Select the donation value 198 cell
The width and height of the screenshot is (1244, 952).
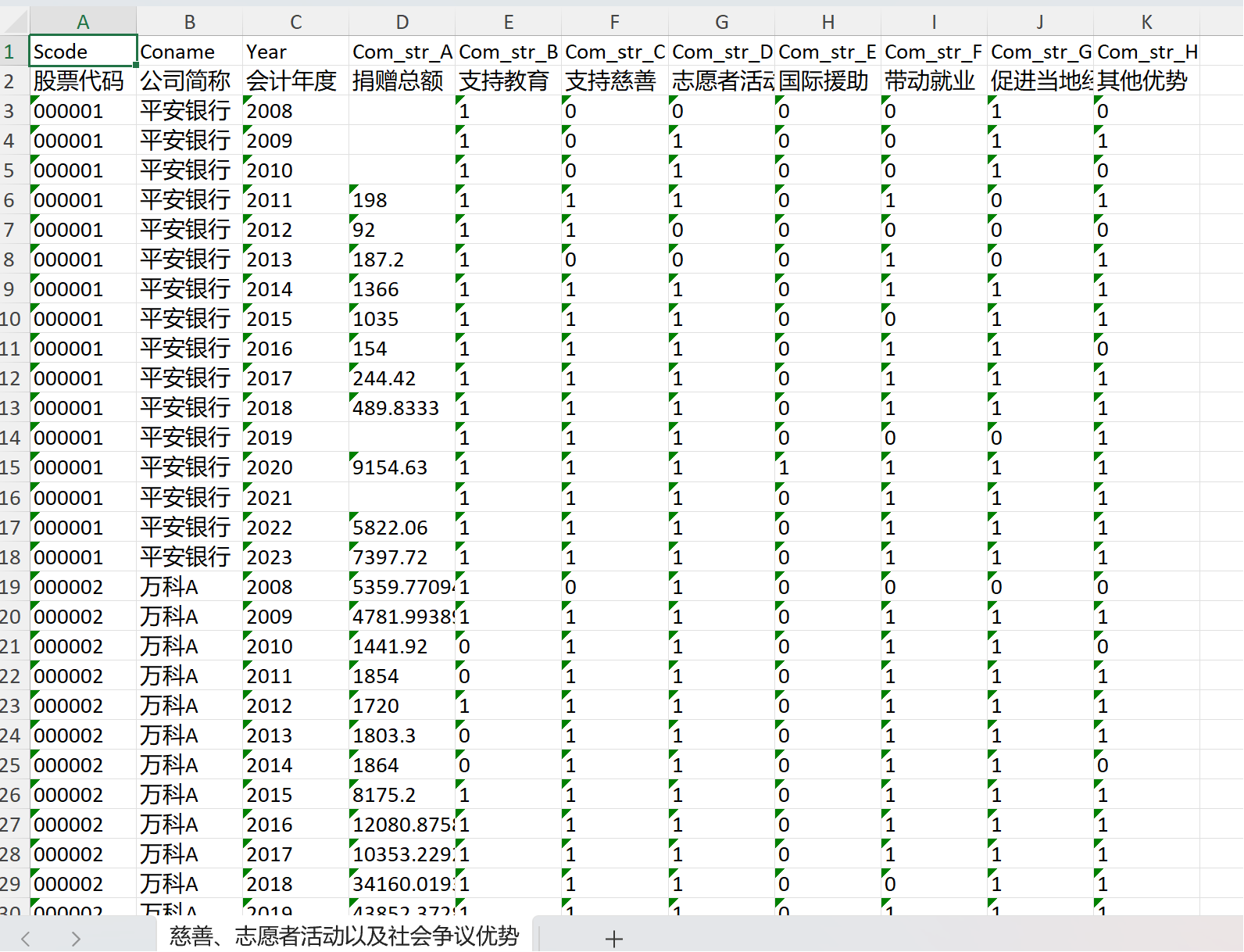402,200
